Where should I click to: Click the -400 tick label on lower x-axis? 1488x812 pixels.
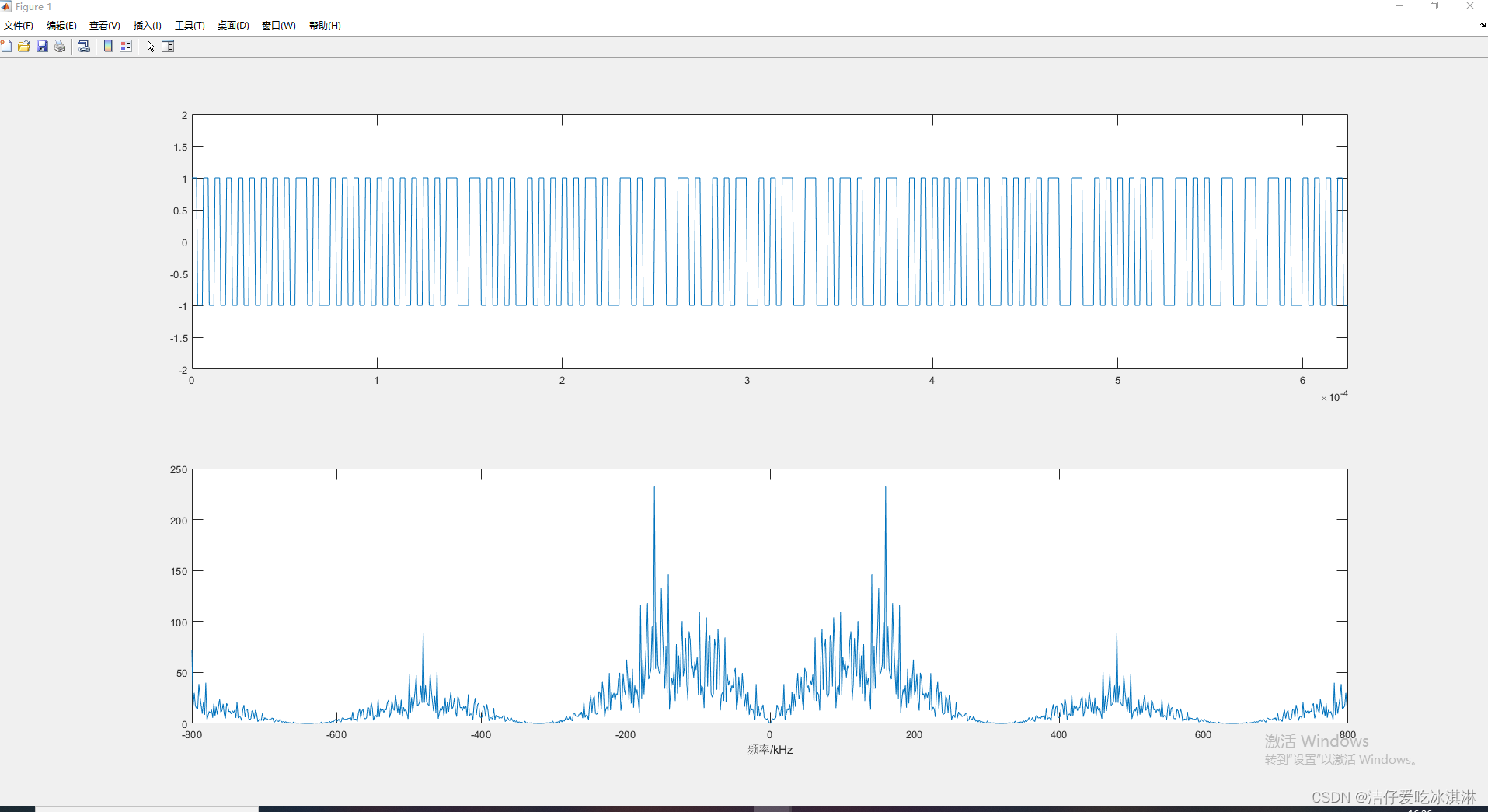pyautogui.click(x=481, y=735)
